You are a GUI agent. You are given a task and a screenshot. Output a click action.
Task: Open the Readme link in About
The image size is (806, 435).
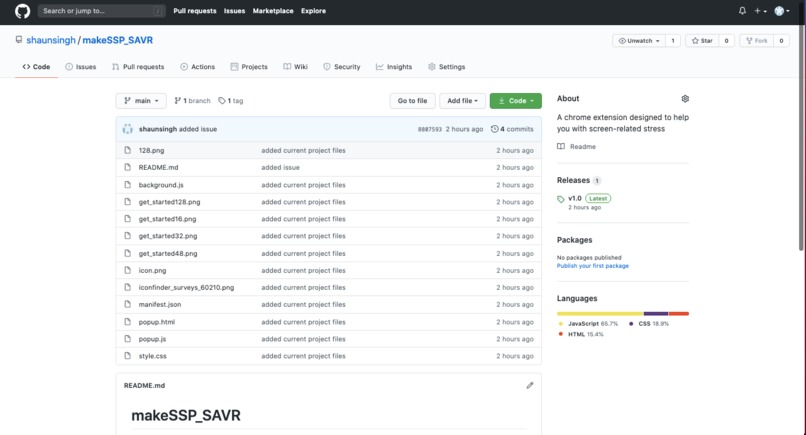click(x=583, y=147)
